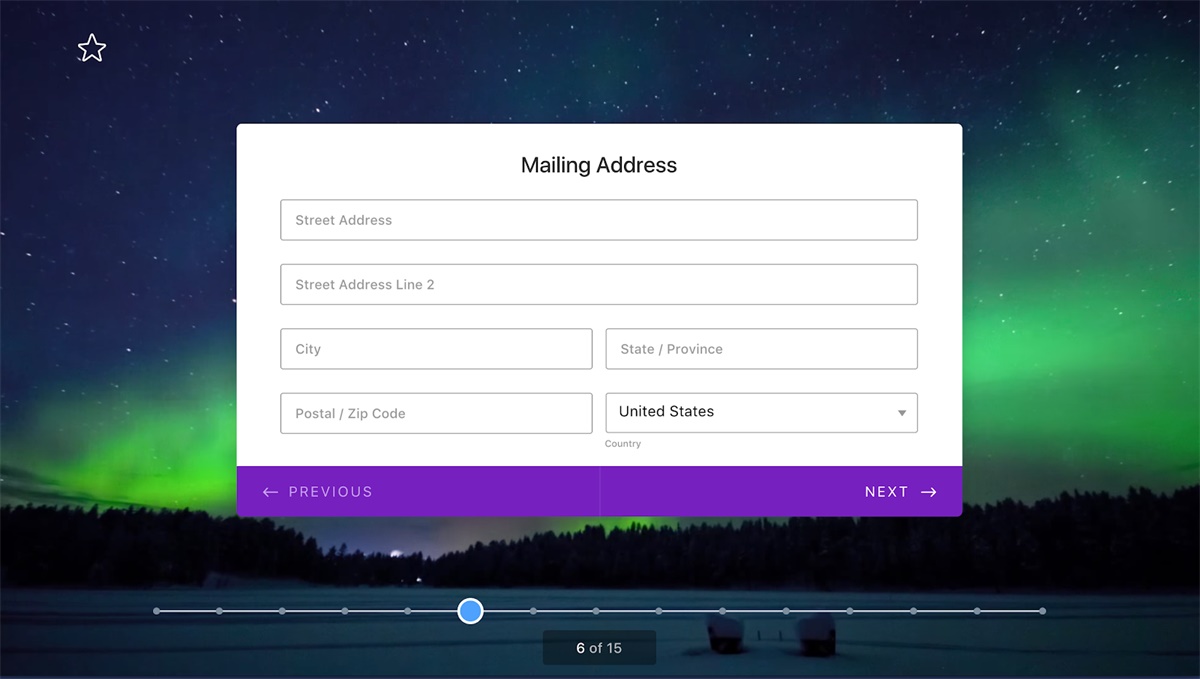Open the Country dropdown showing United States

click(x=760, y=412)
